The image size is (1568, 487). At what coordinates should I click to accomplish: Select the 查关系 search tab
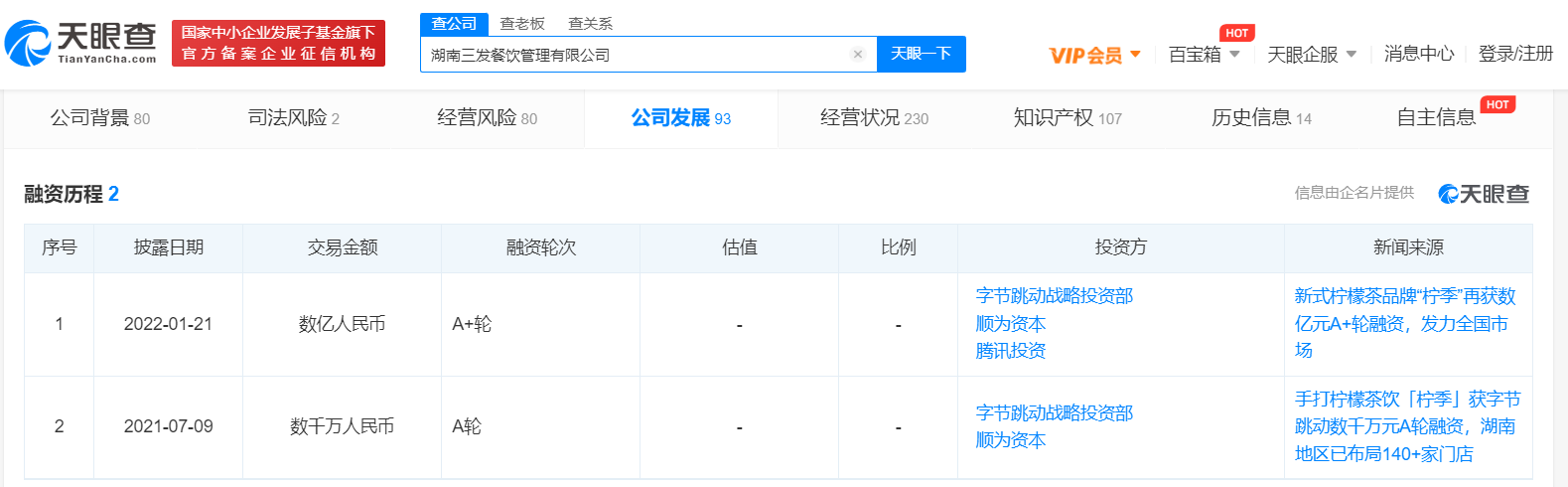tap(590, 24)
